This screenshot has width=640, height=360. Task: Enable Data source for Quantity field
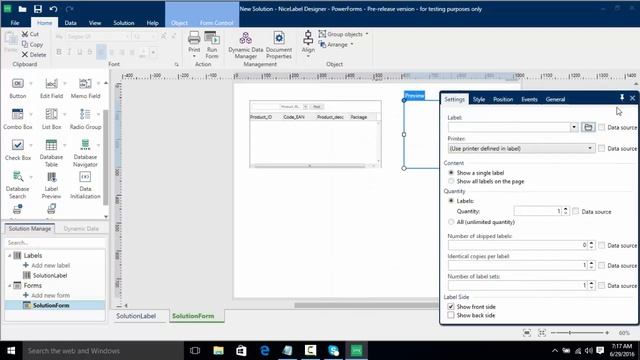point(576,211)
